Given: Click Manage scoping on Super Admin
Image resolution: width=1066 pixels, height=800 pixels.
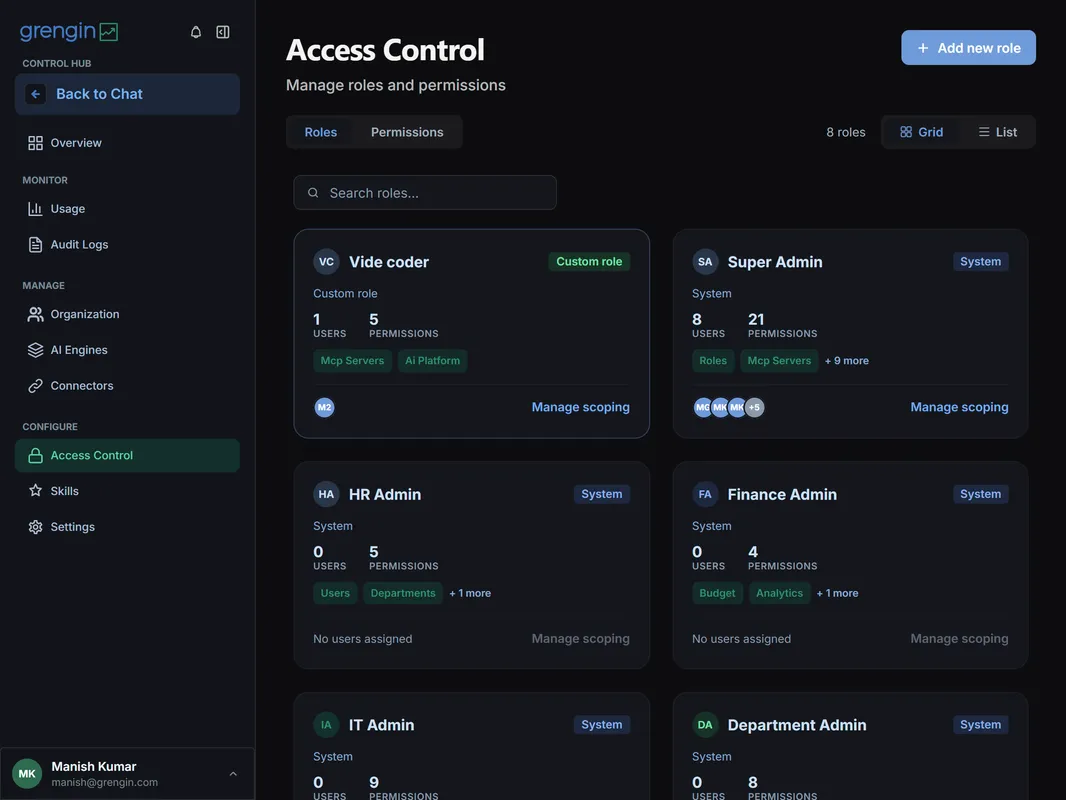Looking at the screenshot, I should tap(959, 407).
